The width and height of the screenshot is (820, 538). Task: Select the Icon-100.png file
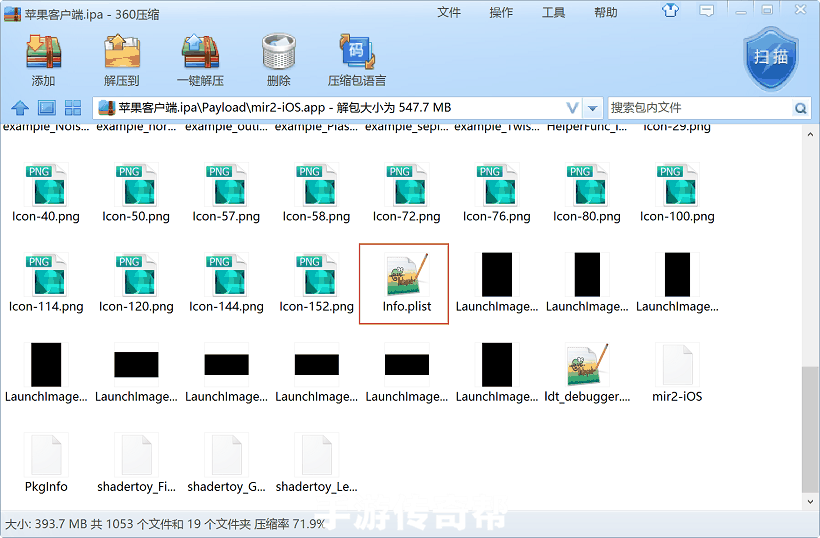677,193
